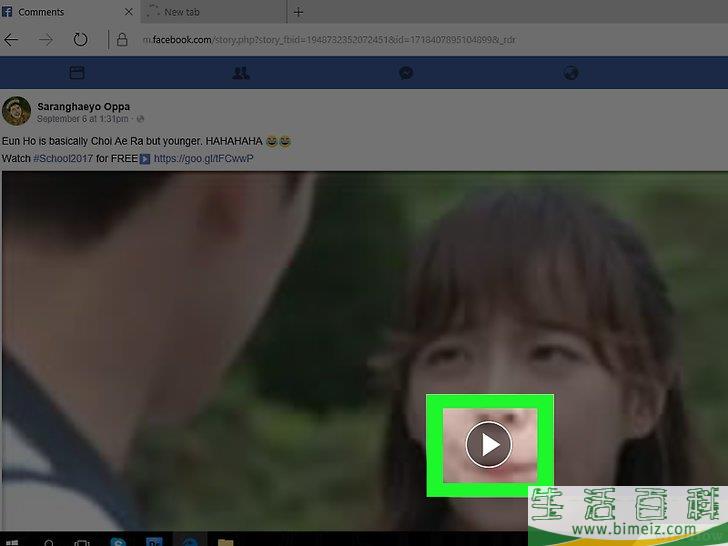Open Facebook News Feed icon

(77, 72)
